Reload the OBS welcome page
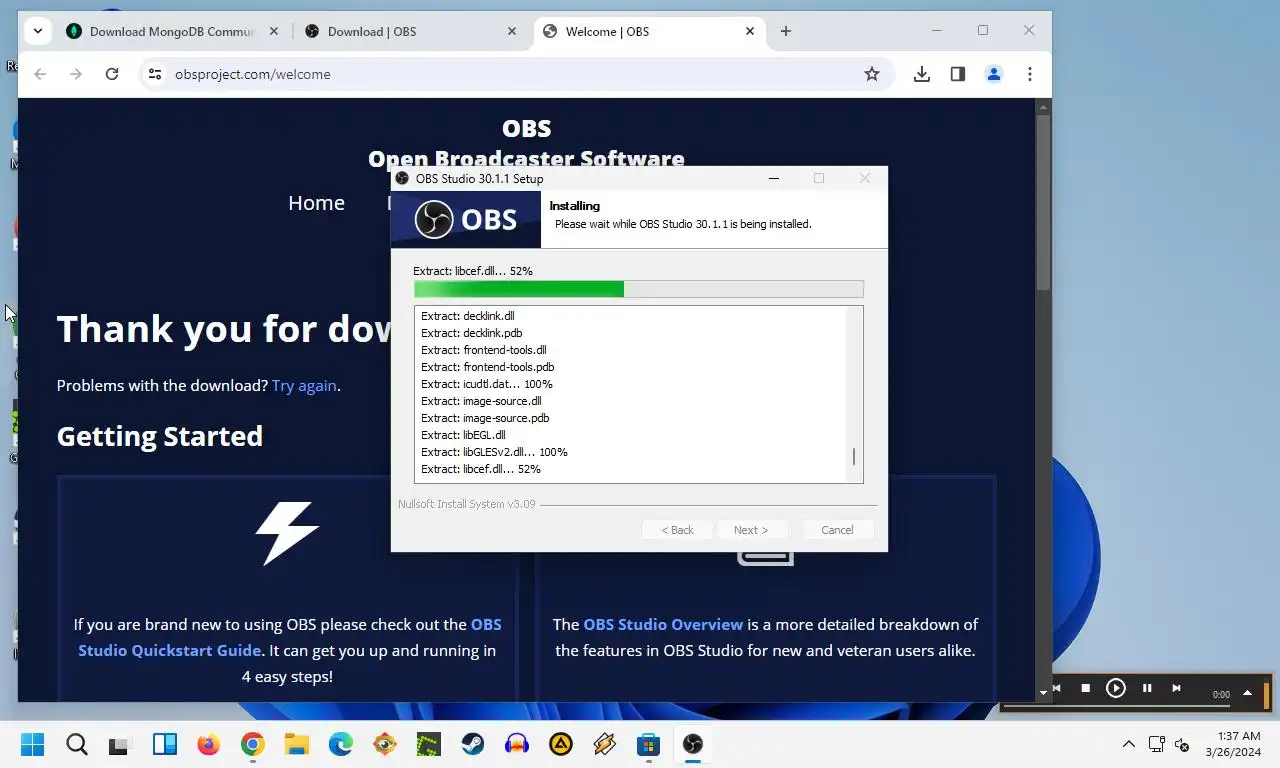Viewport: 1280px width, 768px height. pyautogui.click(x=112, y=74)
